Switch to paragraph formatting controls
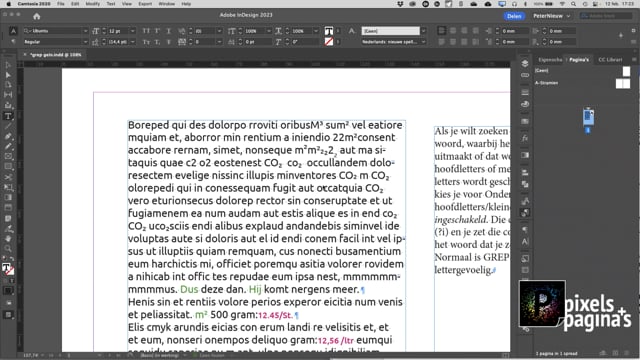The image size is (640, 360). [13, 42]
